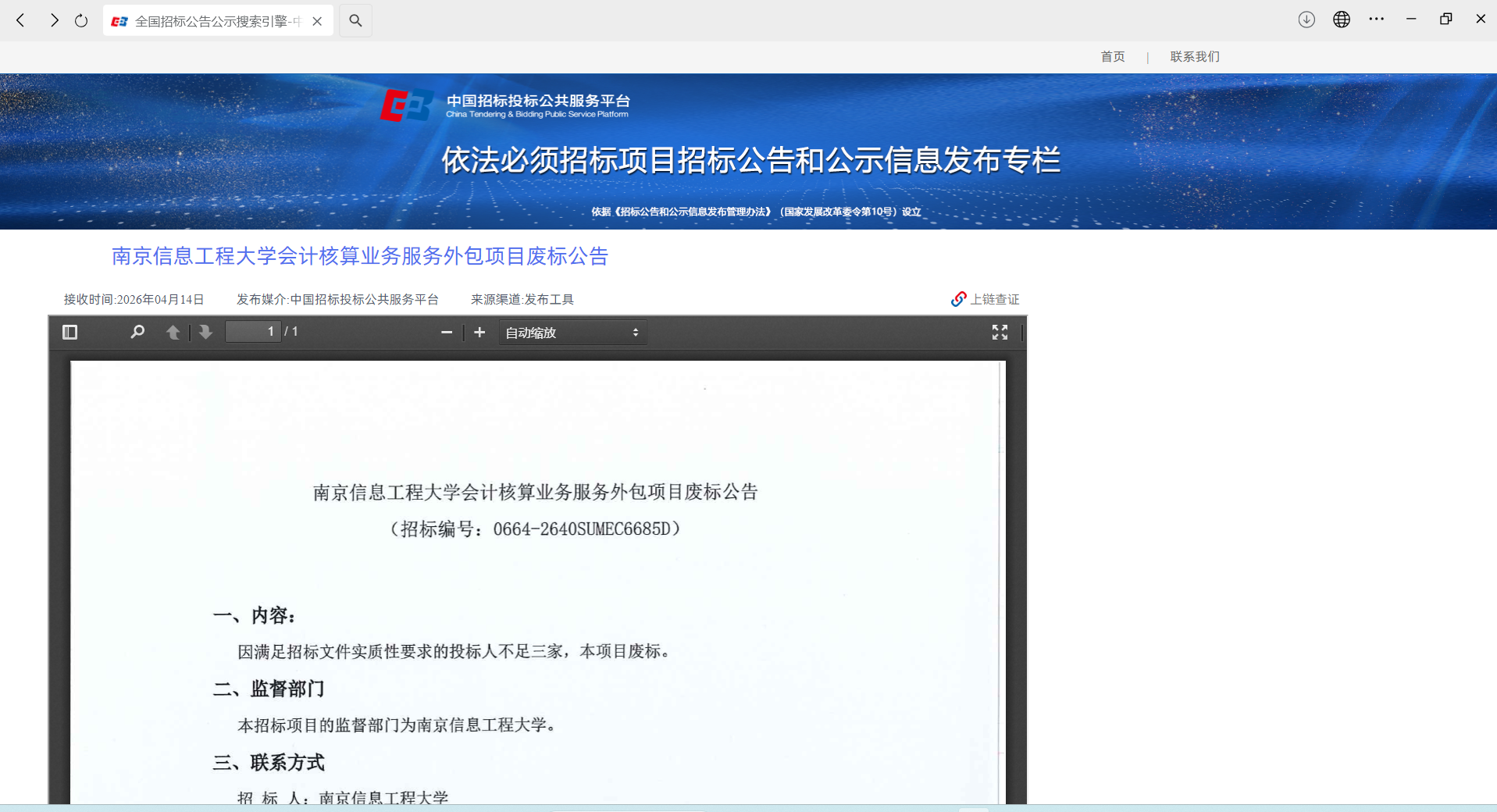Image resolution: width=1497 pixels, height=812 pixels.
Task: Go to next PDF page
Action: (205, 333)
